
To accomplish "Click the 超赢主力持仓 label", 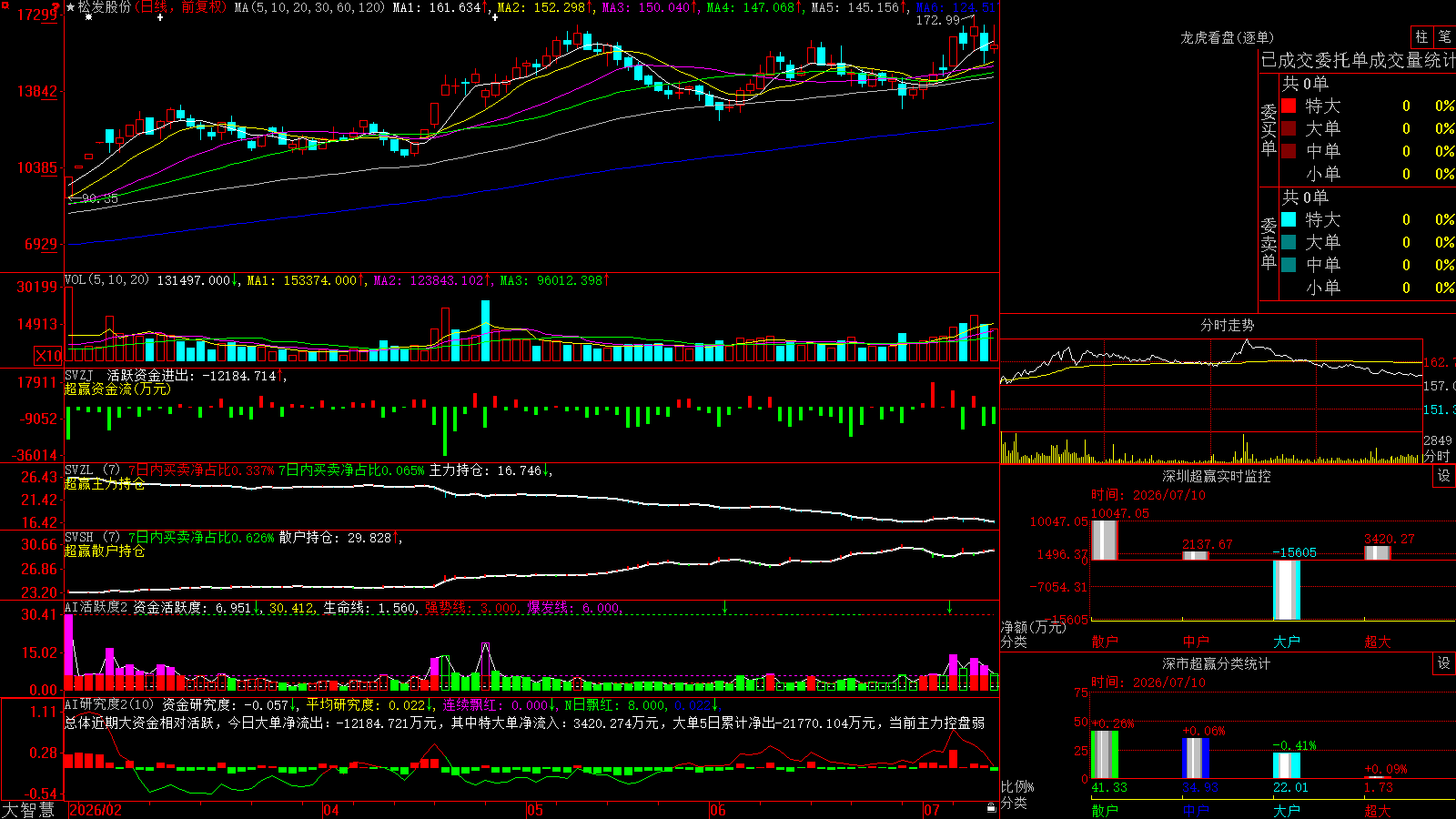I will 105,484.
